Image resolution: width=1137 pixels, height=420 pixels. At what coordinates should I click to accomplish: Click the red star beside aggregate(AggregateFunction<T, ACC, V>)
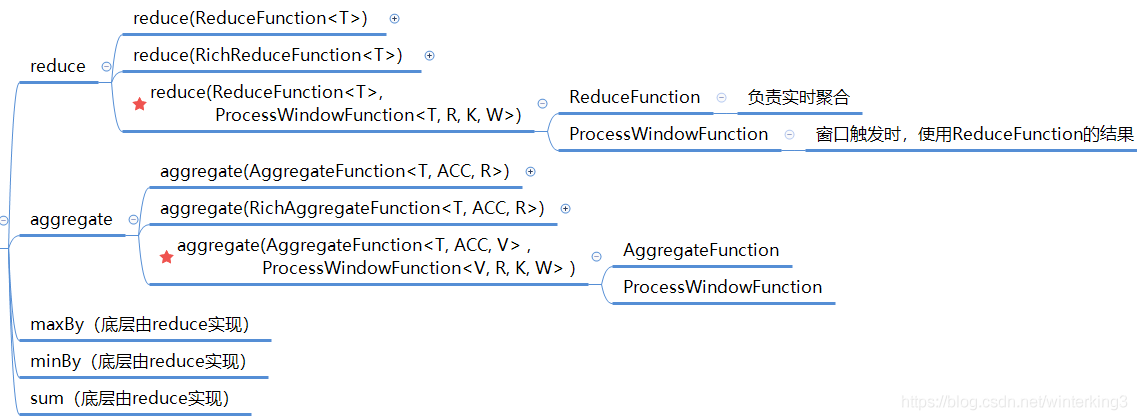(x=166, y=257)
